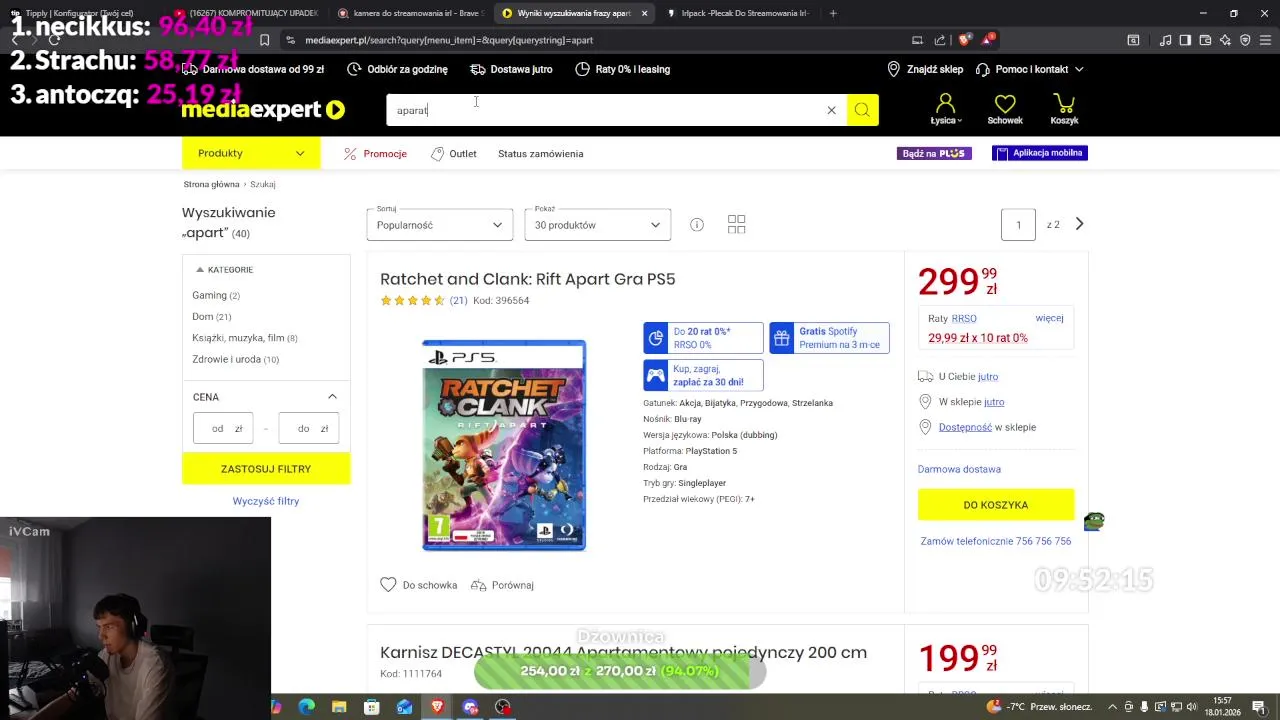Click the maximum price do field

tap(309, 428)
